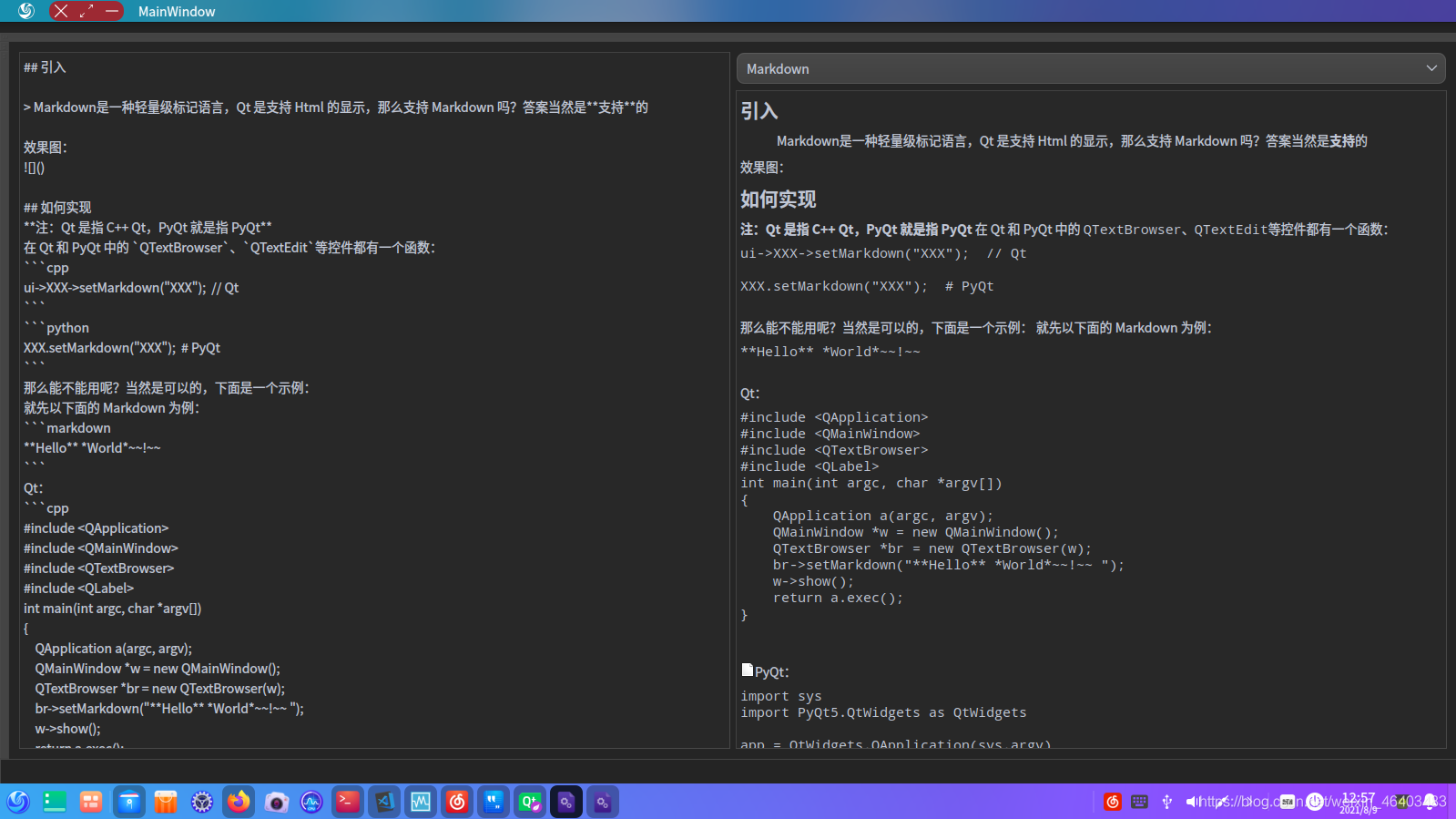Screen dimensions: 1456x819
Task: Open the blue waveform monitor taskbar icon
Action: click(x=421, y=802)
